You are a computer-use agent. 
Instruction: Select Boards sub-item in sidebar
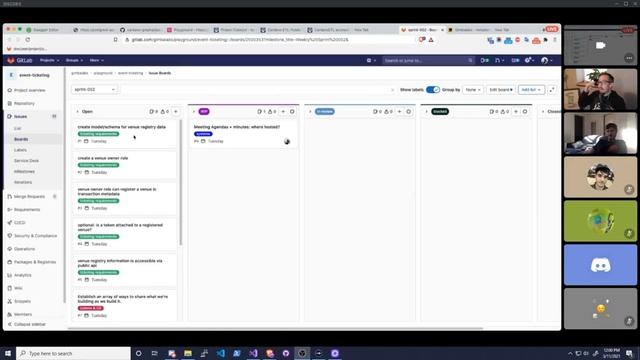tap(21, 139)
